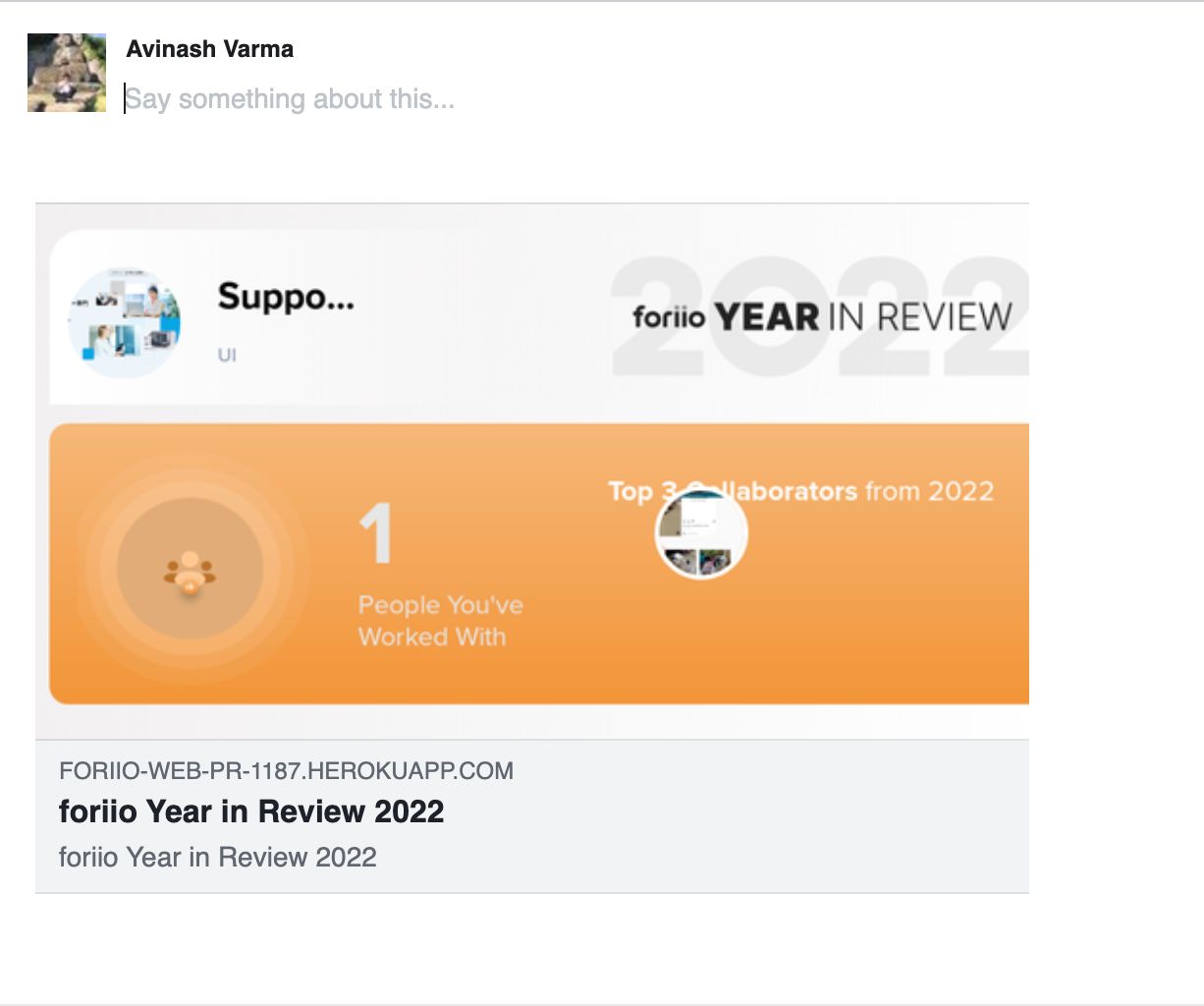Click the Avinash Varma name link
Image resolution: width=1204 pixels, height=1006 pixels.
point(209,48)
